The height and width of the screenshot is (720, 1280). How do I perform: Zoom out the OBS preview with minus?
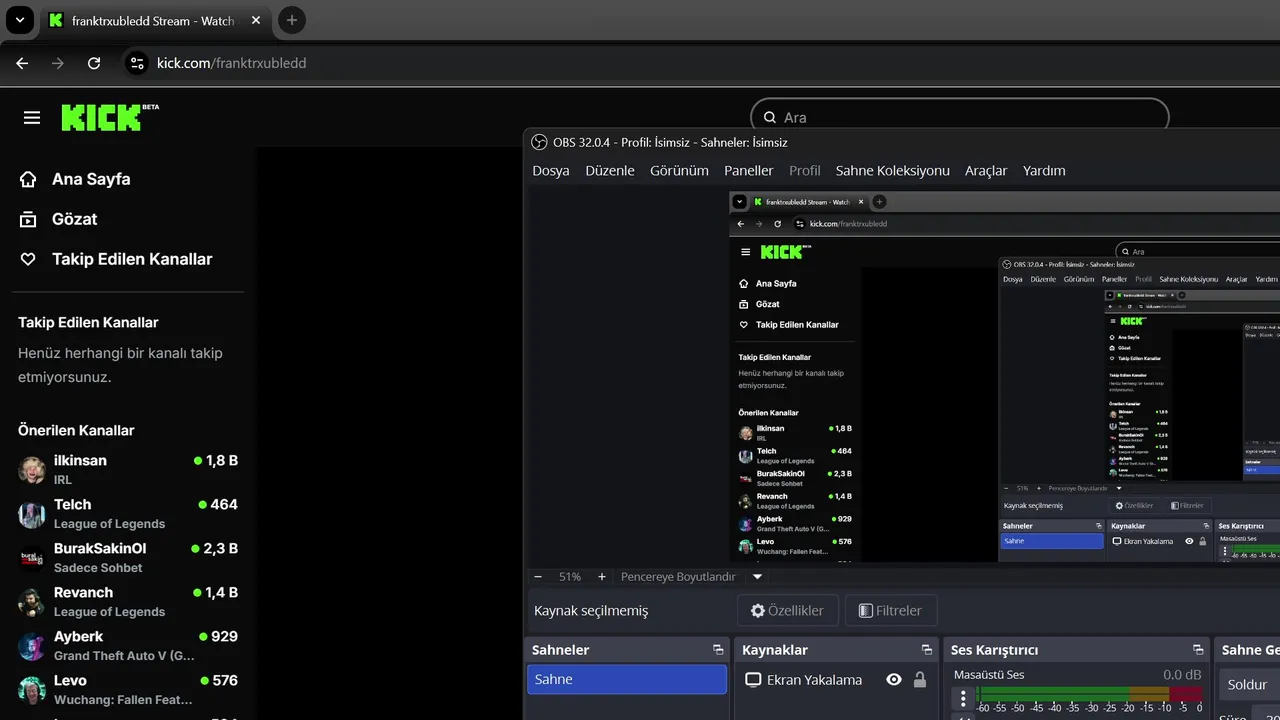point(538,577)
